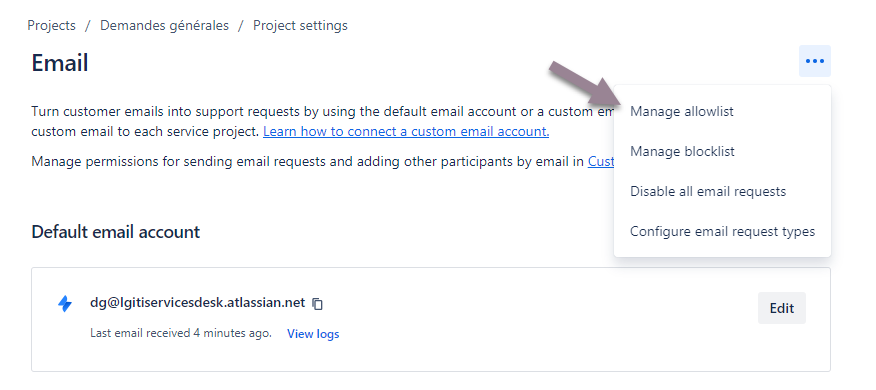Click the Email page heading
Screen dimensions: 876x390
(60, 63)
